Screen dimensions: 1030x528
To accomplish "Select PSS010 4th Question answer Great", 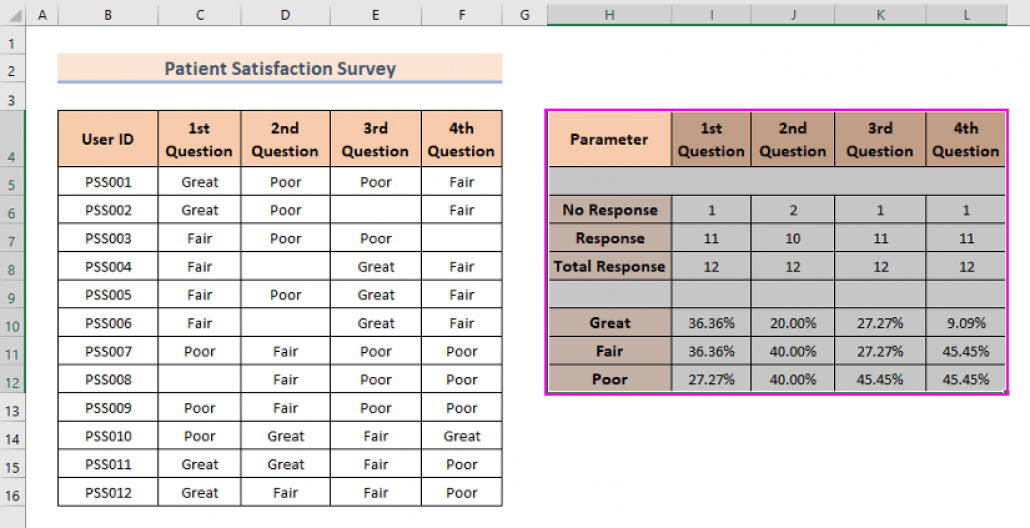I will pos(462,436).
